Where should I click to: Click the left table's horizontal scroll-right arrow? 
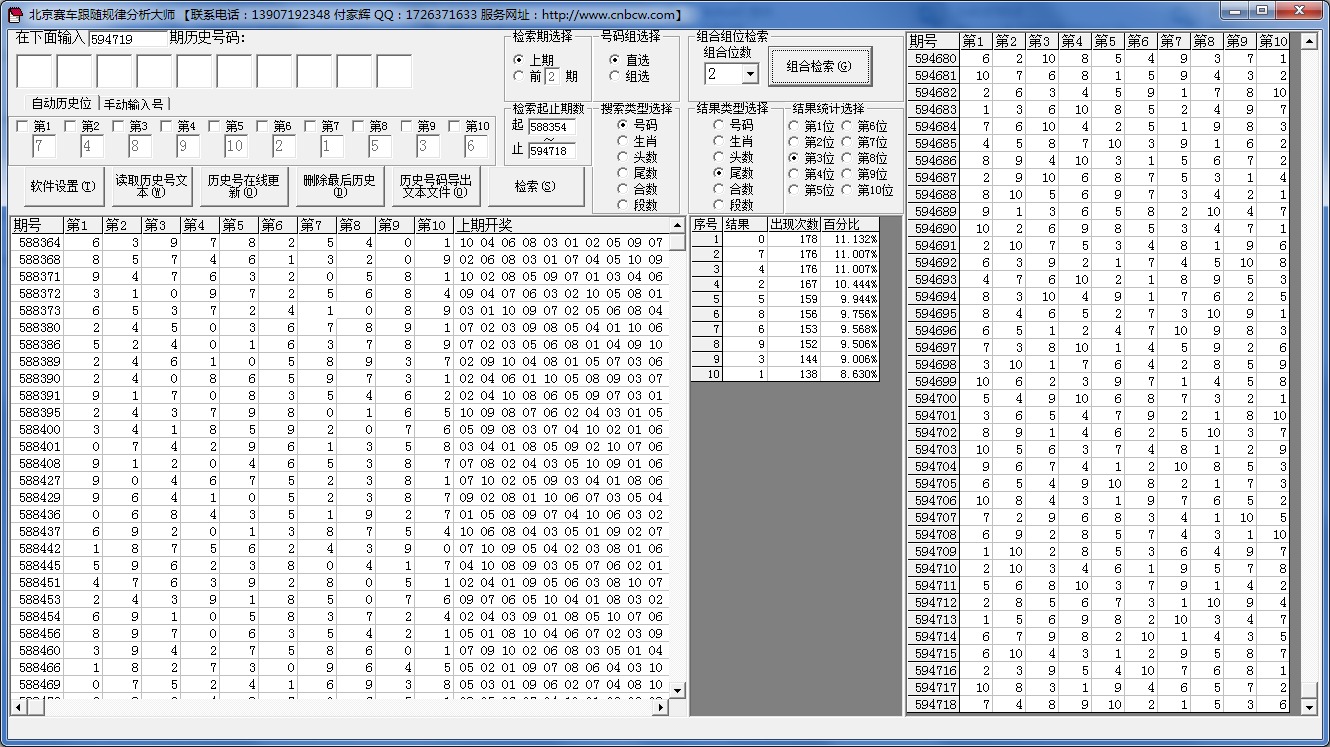(x=660, y=707)
